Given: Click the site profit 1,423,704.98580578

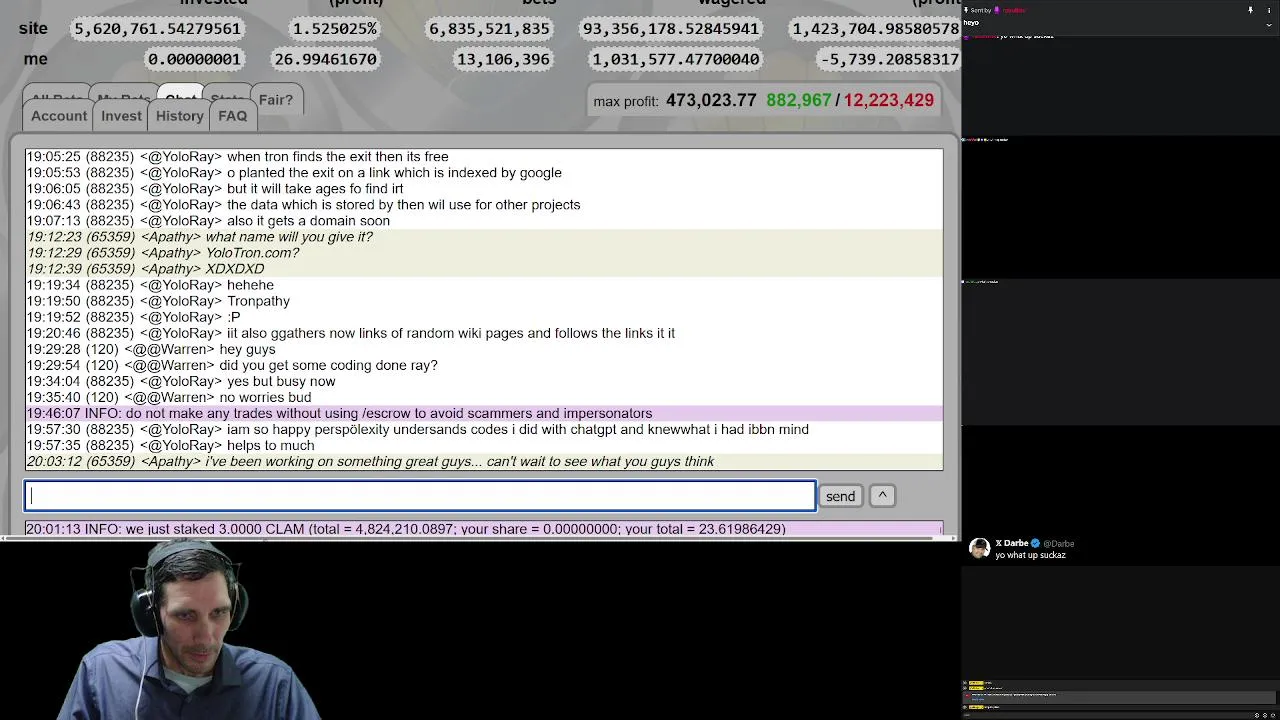Looking at the screenshot, I should (x=875, y=28).
